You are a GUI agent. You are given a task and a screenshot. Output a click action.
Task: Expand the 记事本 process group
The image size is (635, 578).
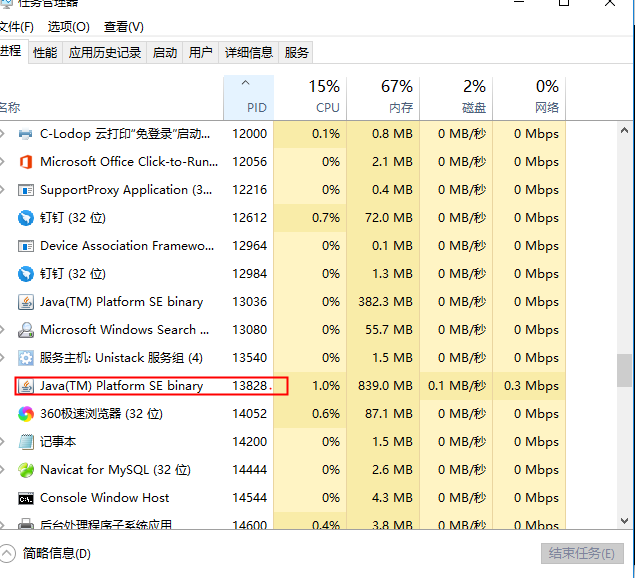2,441
